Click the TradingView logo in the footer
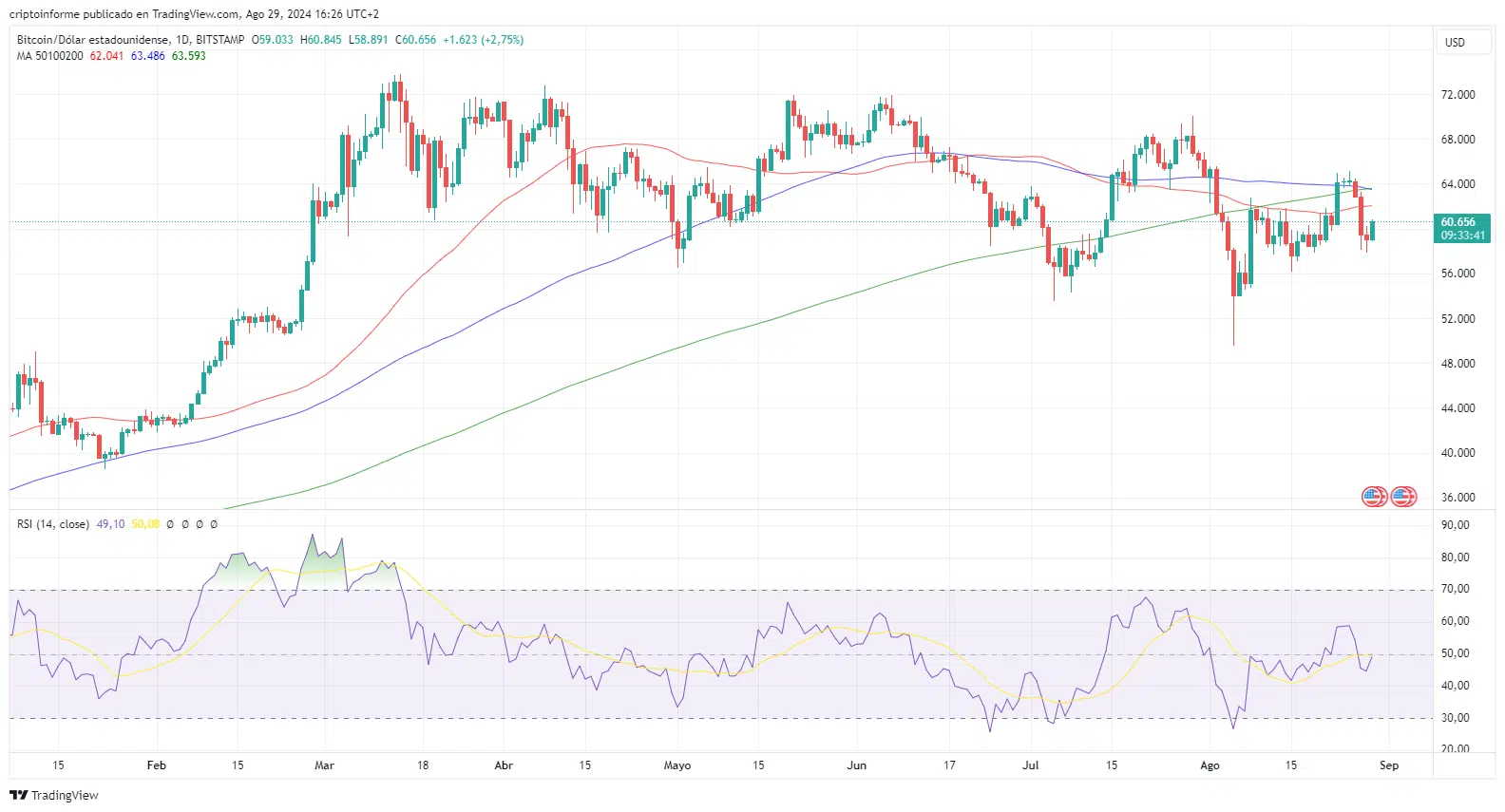 [x=54, y=796]
